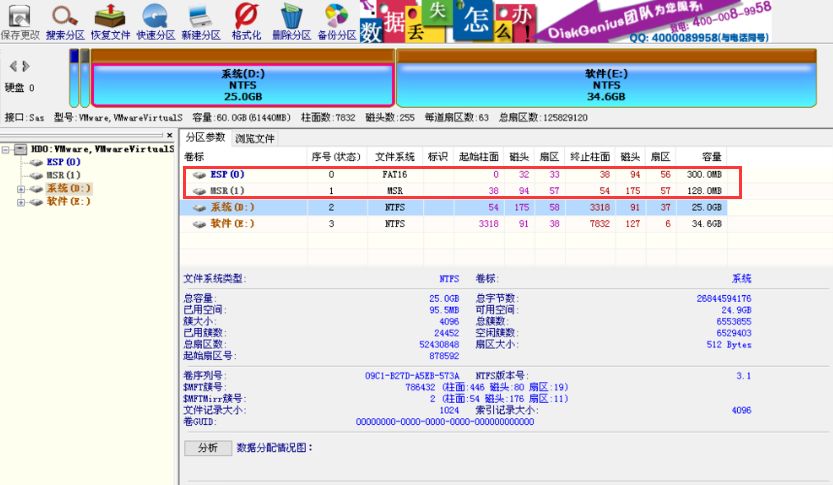This screenshot has width=833, height=485.
Task: Click the Save Changes (保存更改) toolbar icon
Action: coord(20,22)
